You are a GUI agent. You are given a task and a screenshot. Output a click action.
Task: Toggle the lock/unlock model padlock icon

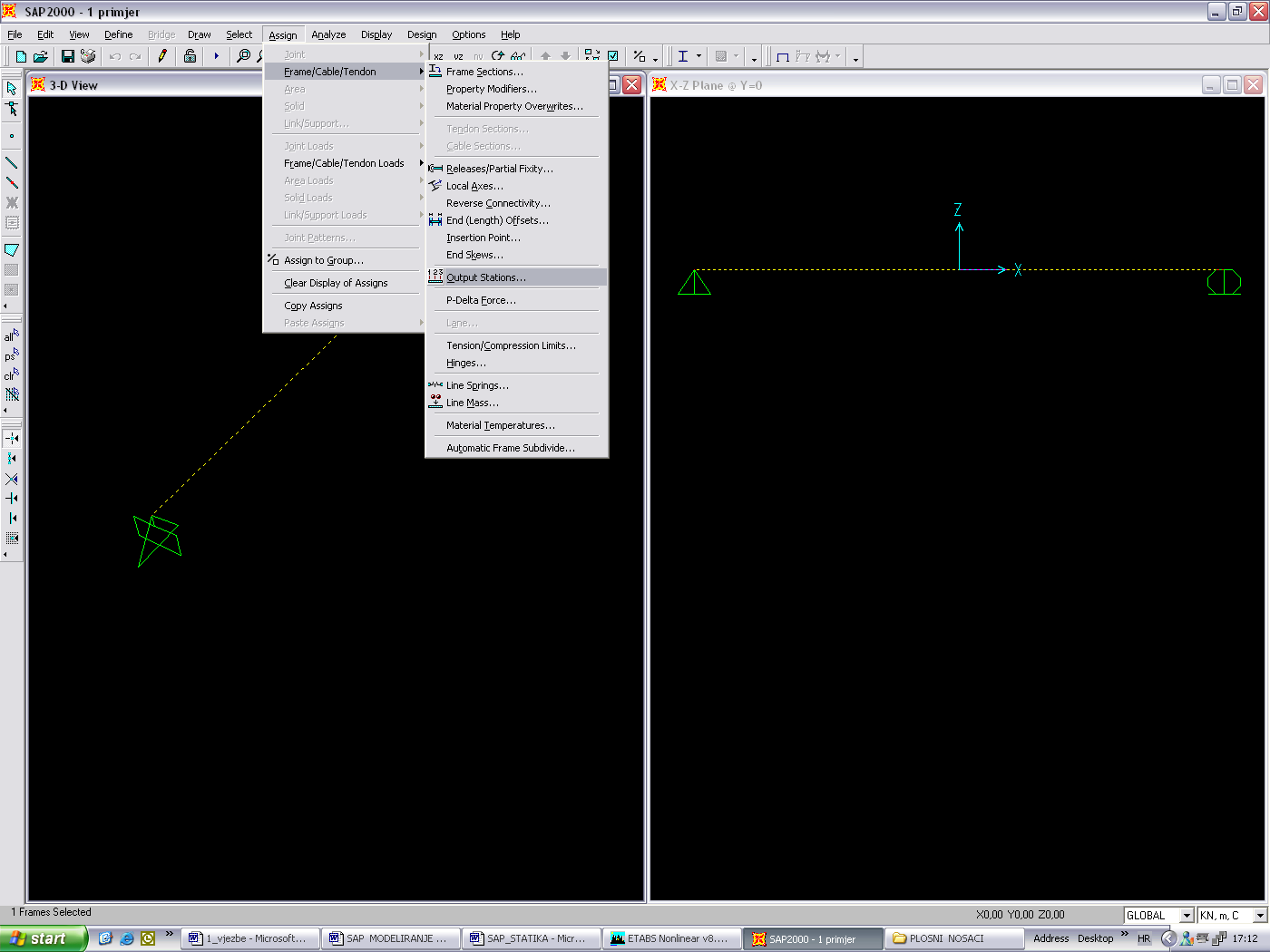click(190, 56)
